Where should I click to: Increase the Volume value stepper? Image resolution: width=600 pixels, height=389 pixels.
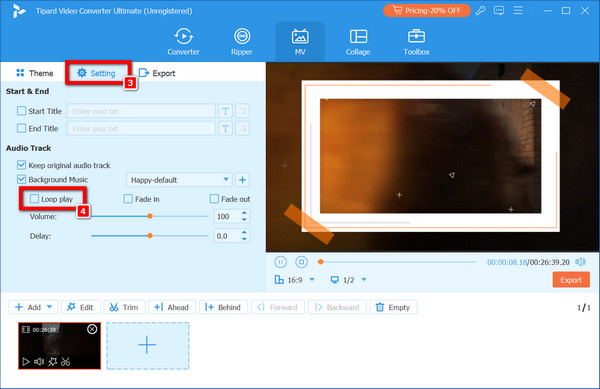point(245,213)
